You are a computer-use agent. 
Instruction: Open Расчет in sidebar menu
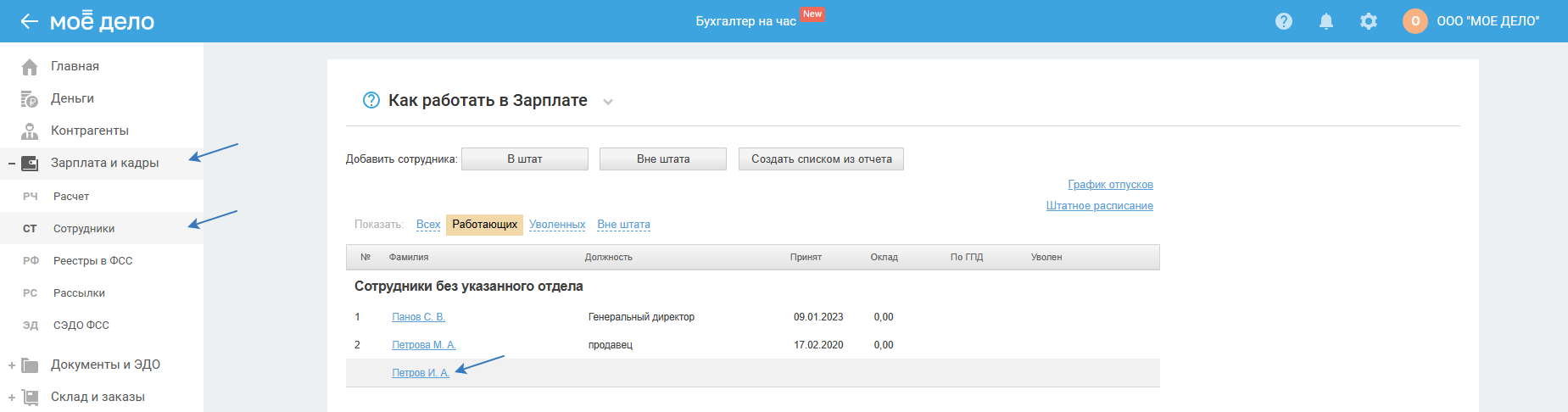(71, 197)
